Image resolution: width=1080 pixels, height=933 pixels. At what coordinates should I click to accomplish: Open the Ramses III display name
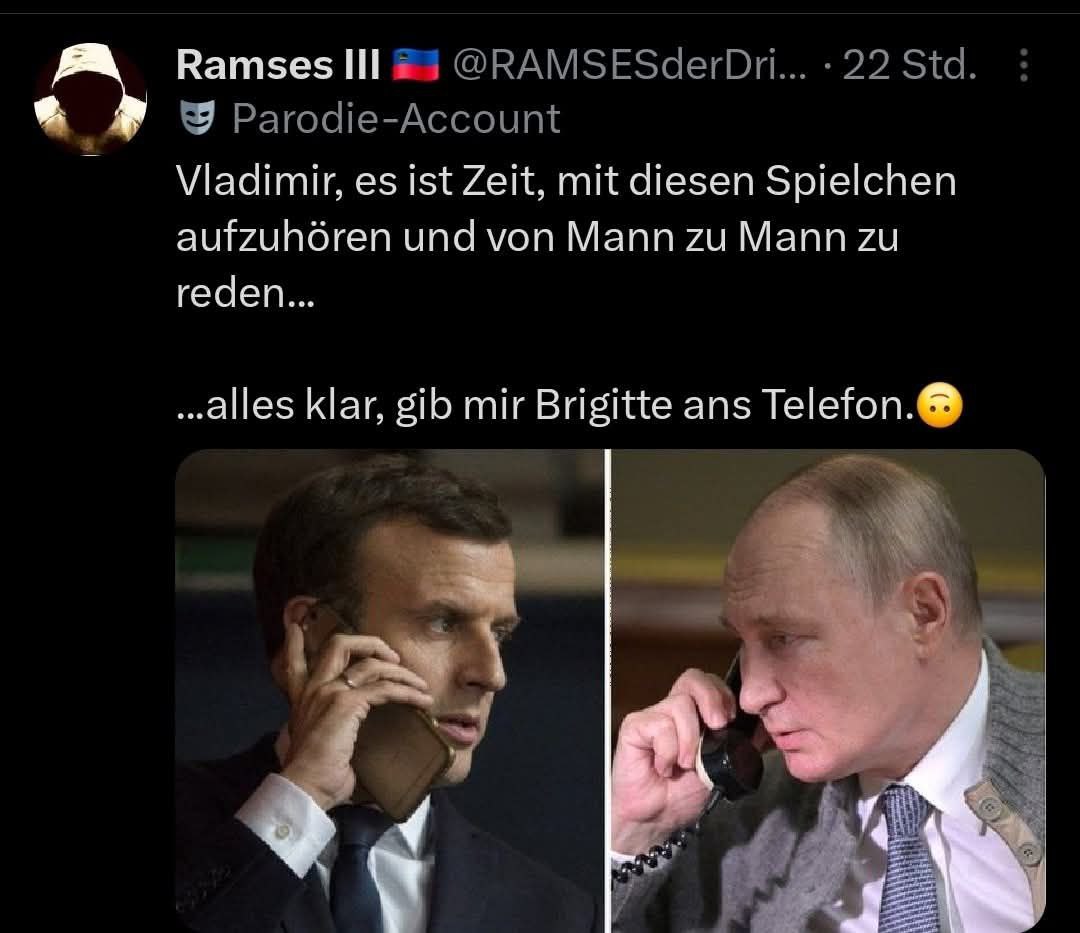click(278, 65)
